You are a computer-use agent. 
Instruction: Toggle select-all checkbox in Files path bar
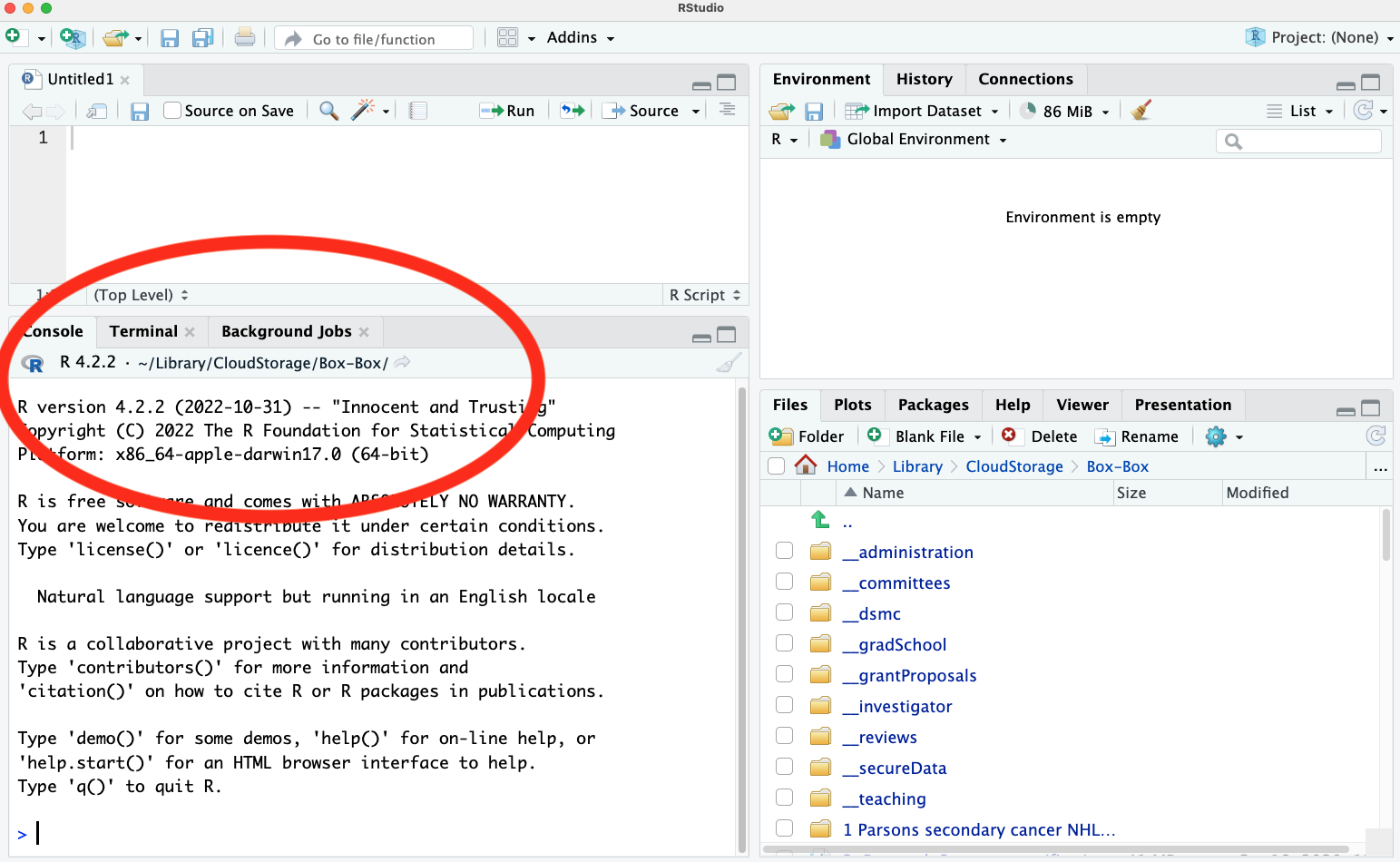point(776,466)
